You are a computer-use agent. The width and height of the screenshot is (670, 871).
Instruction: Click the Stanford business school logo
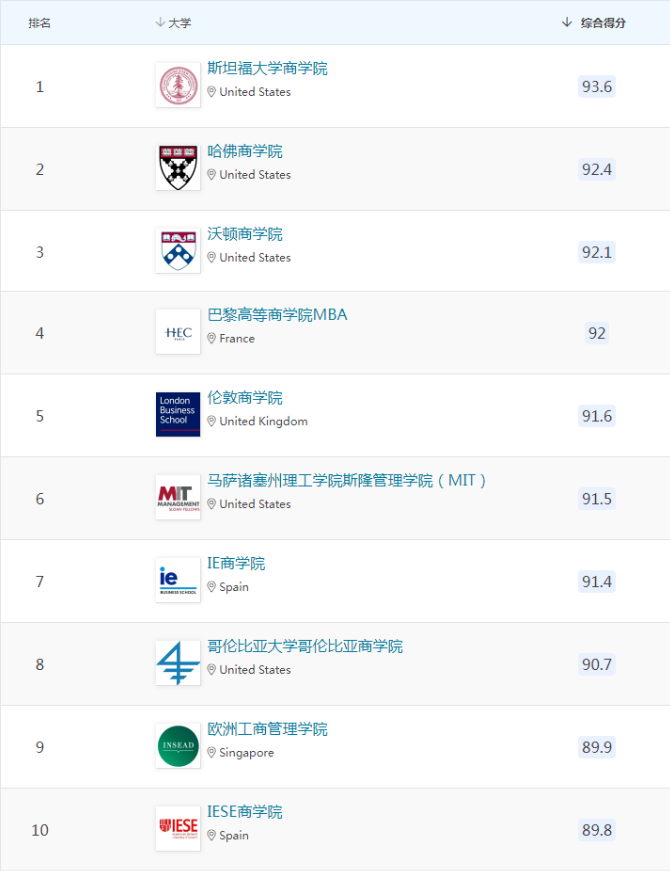[x=178, y=86]
